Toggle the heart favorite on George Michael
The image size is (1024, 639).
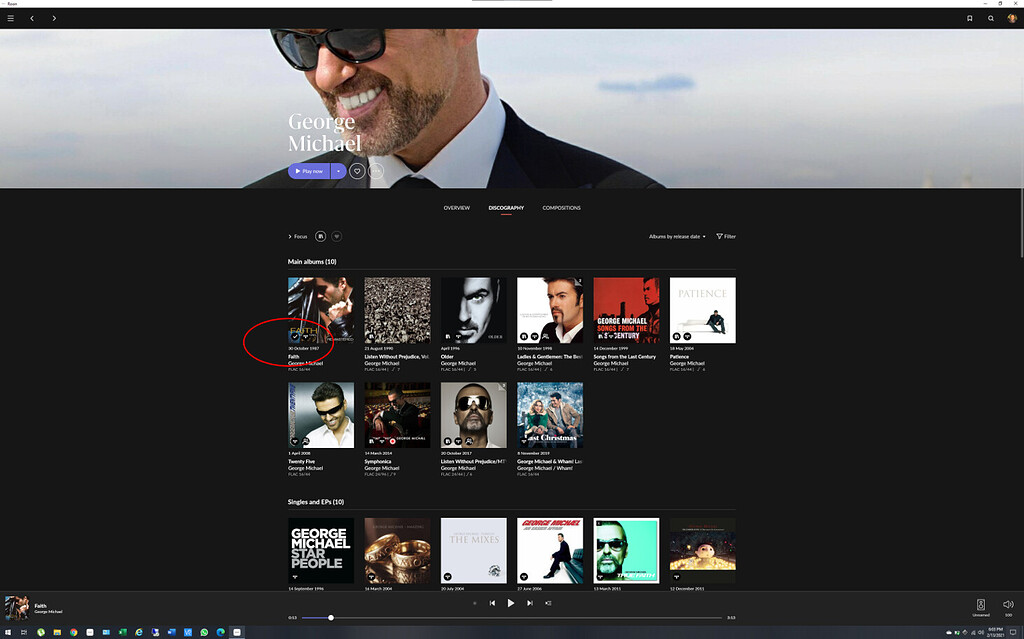pyautogui.click(x=357, y=171)
